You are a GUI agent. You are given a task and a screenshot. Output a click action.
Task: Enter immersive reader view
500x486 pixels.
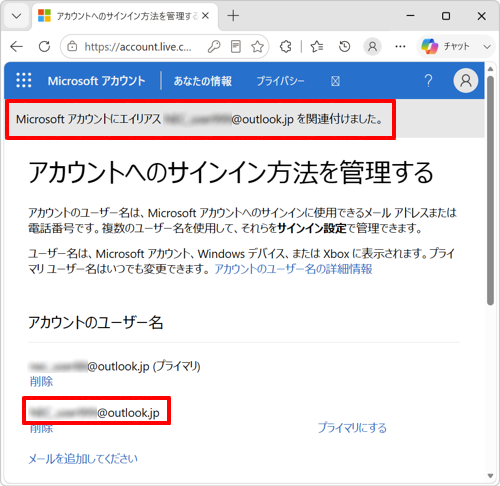coord(236,47)
